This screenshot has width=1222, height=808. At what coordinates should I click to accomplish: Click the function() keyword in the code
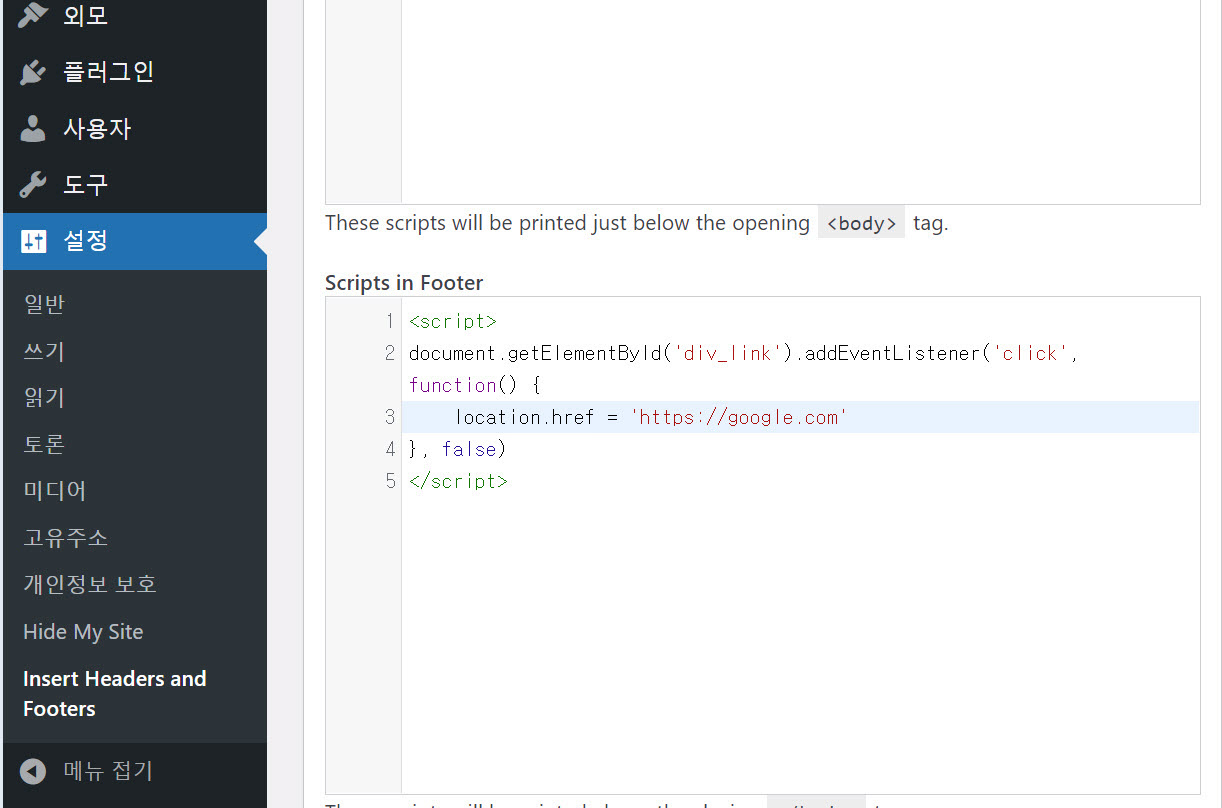(x=463, y=385)
